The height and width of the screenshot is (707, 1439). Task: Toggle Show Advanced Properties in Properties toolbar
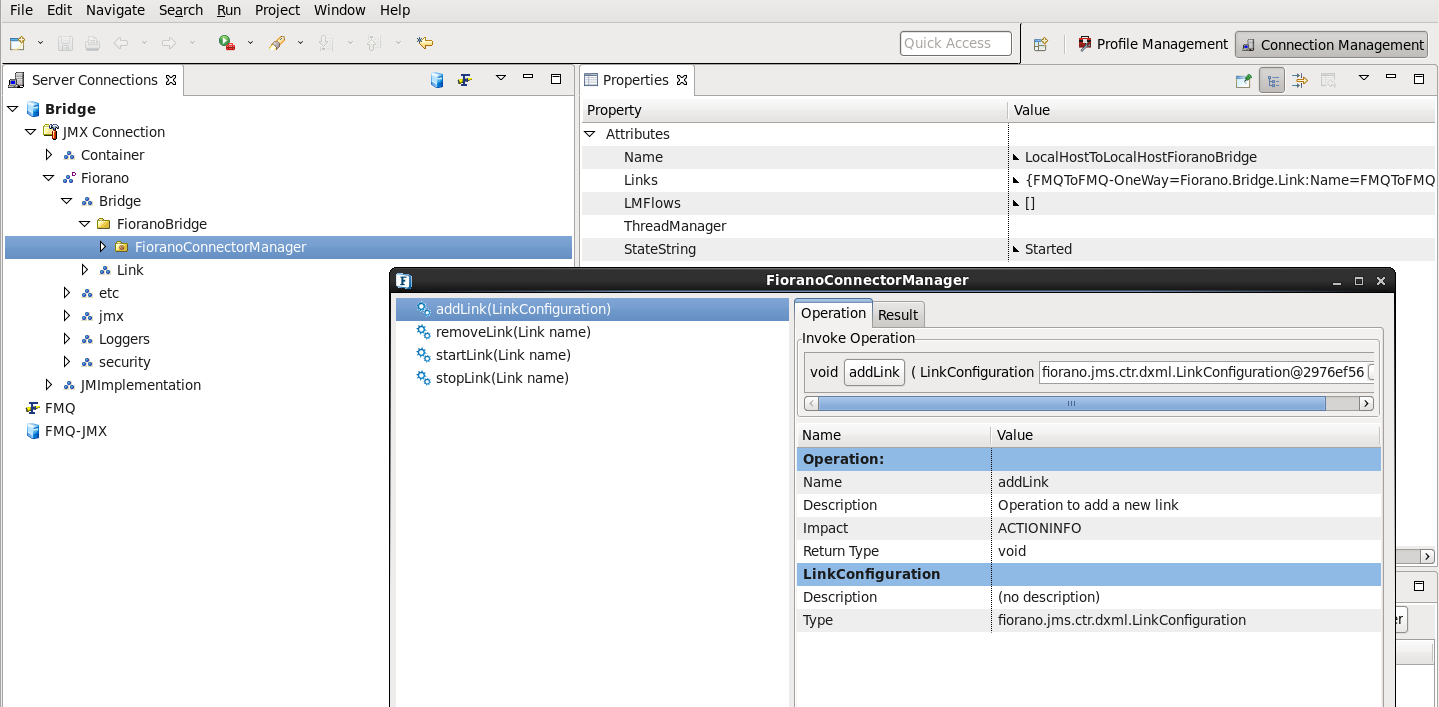pos(1300,80)
